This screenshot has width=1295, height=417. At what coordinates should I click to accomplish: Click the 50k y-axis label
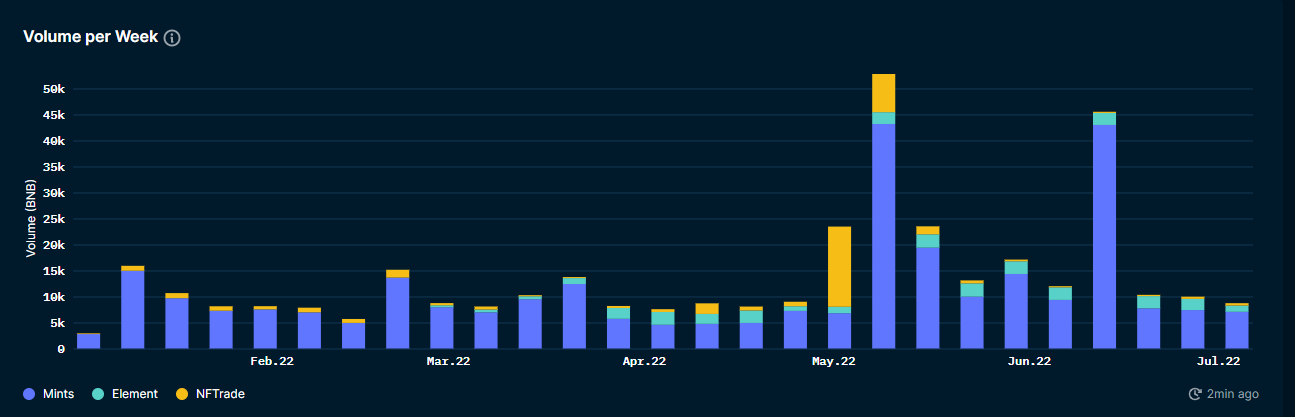pyautogui.click(x=53, y=89)
